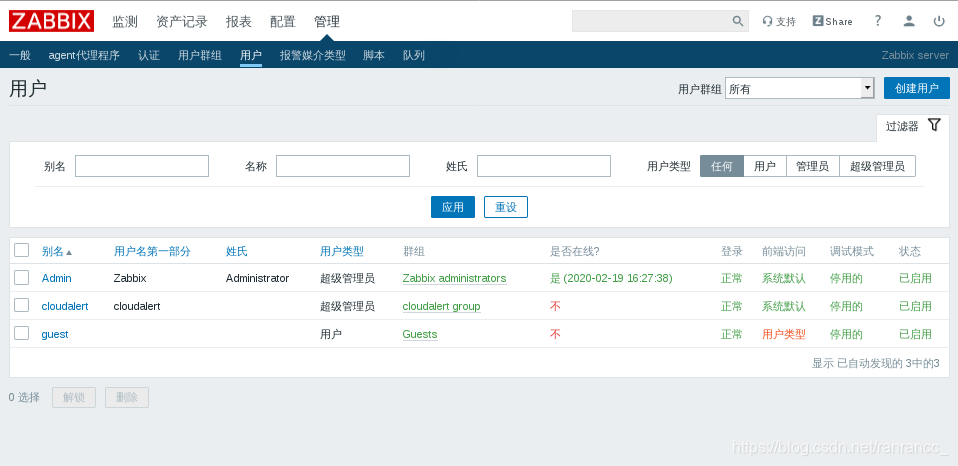Image resolution: width=958 pixels, height=466 pixels.
Task: Open cloudalert group link
Action: click(442, 306)
